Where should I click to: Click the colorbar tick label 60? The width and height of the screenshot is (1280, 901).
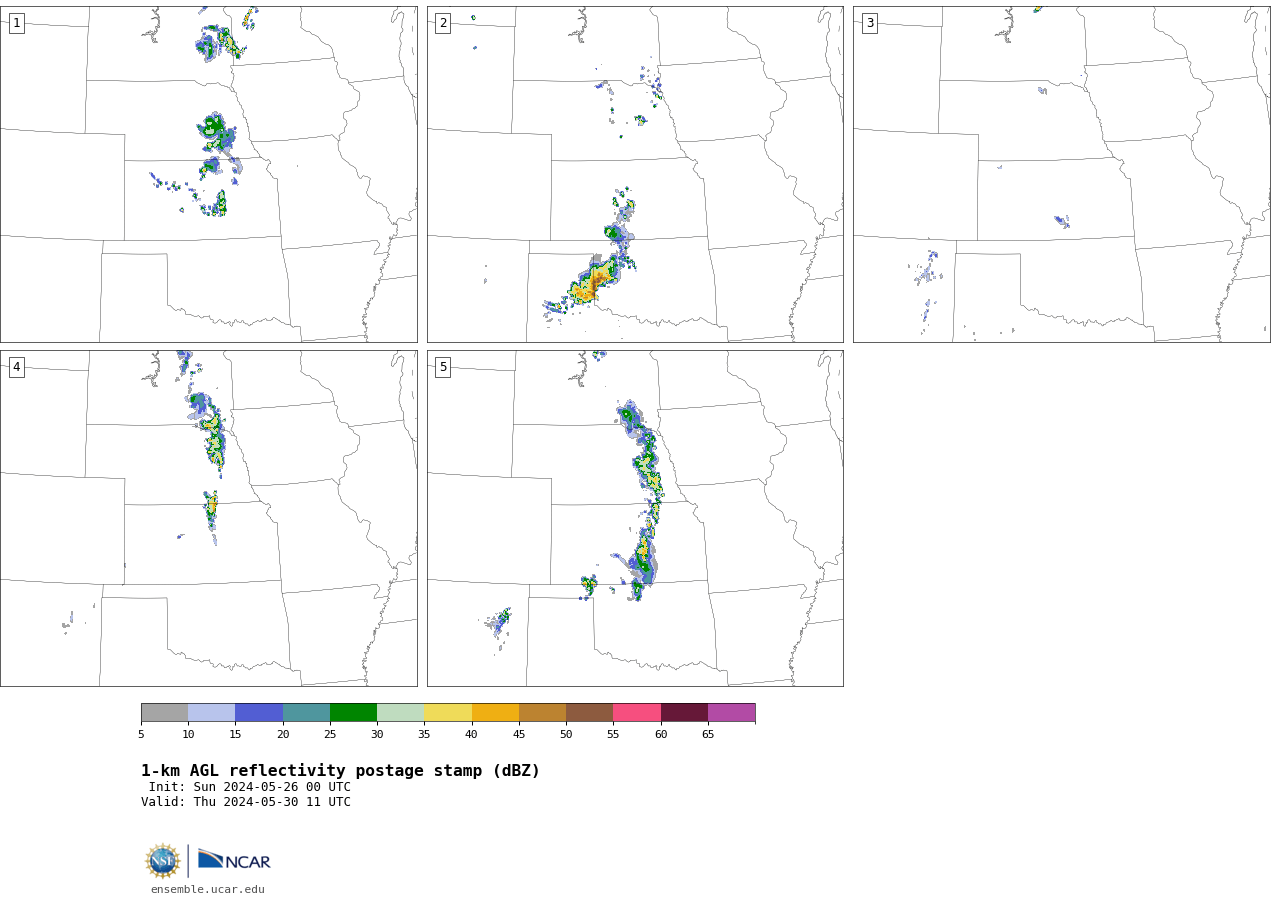661,735
